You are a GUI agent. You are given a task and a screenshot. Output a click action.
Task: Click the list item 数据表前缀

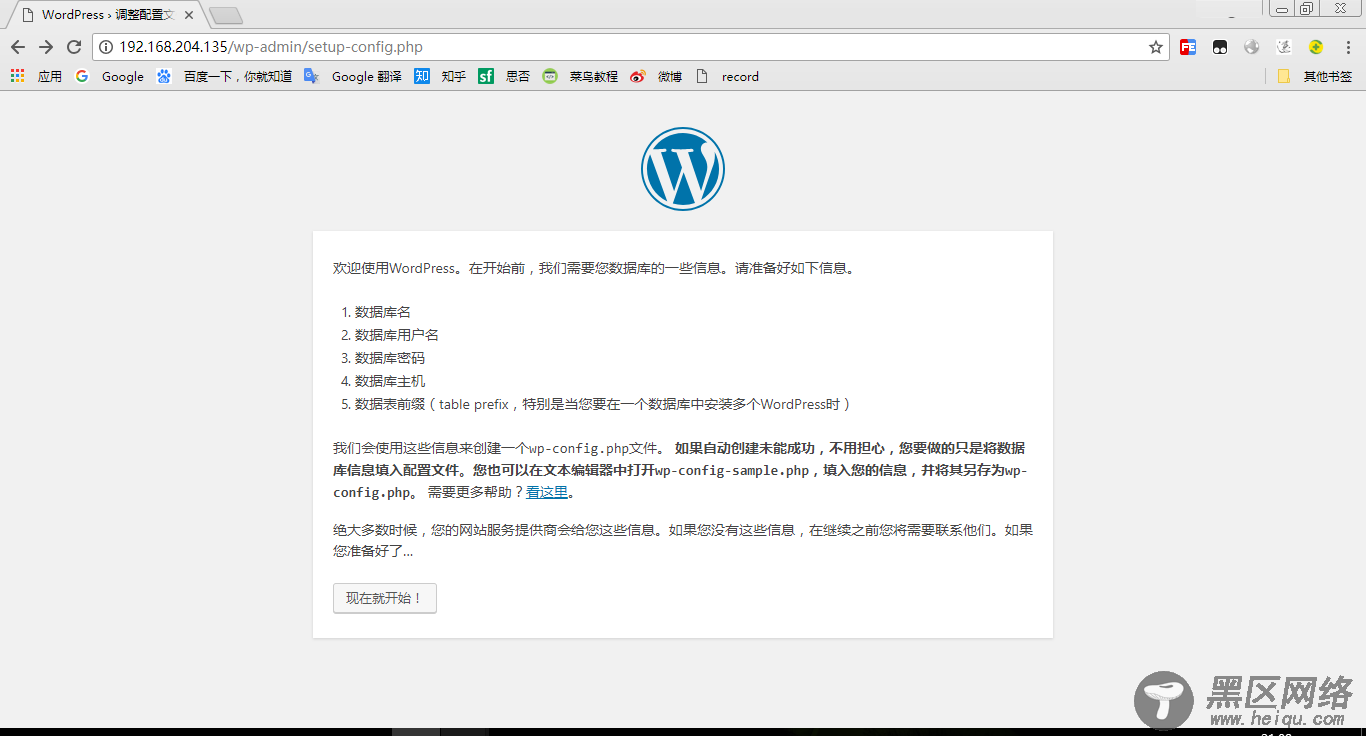click(x=603, y=404)
